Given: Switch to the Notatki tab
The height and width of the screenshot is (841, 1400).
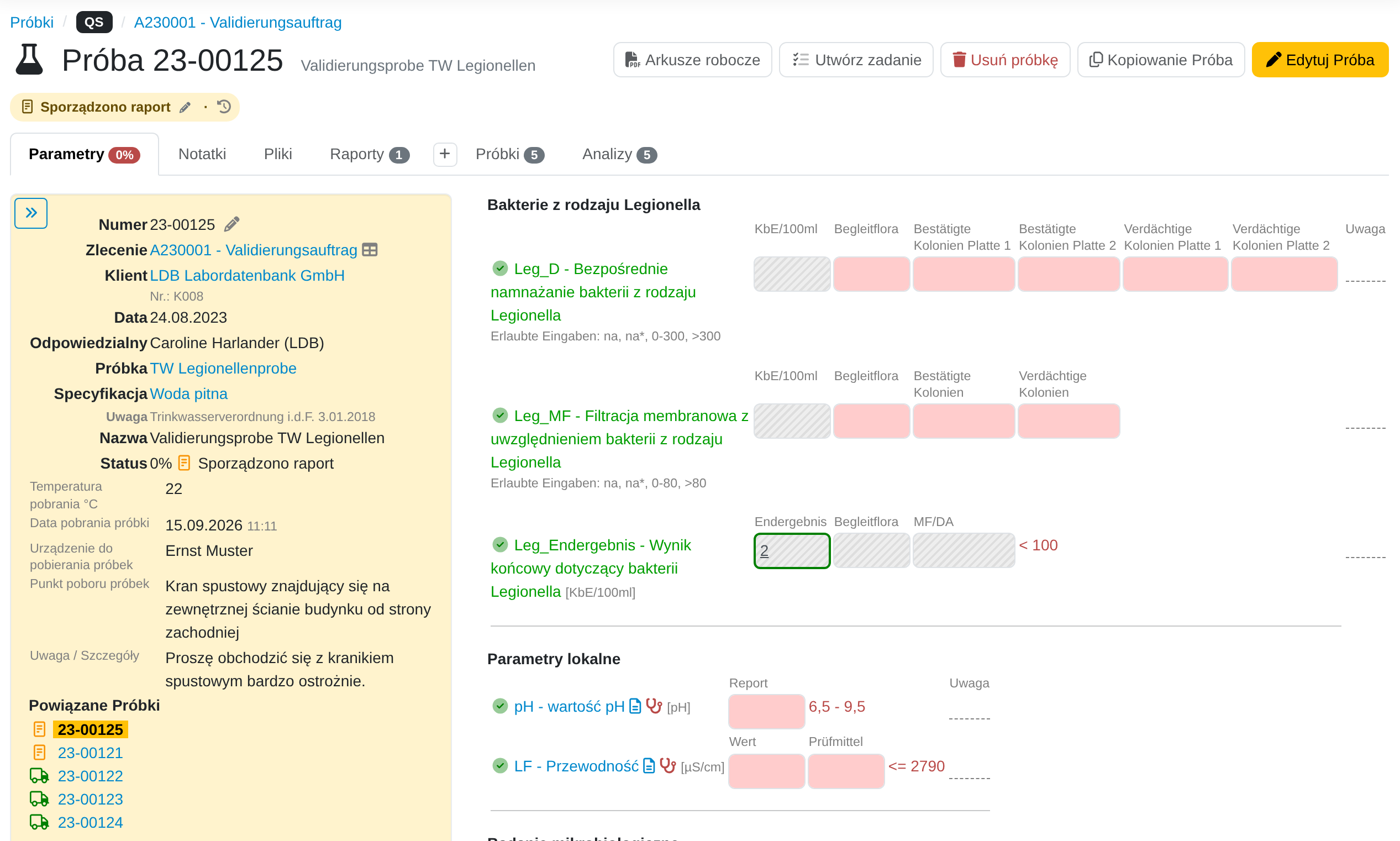Looking at the screenshot, I should click(x=202, y=154).
